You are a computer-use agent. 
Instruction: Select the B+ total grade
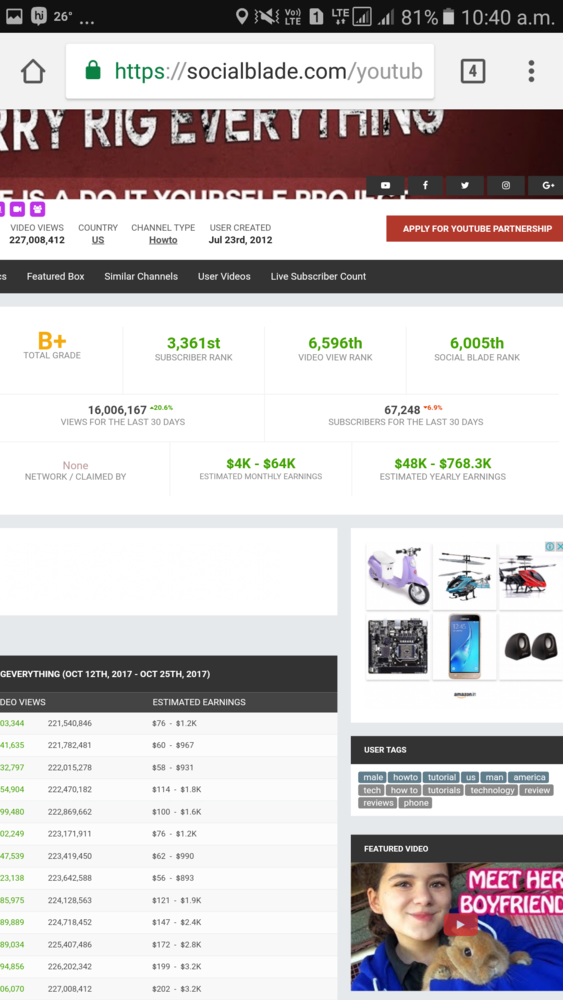click(52, 340)
